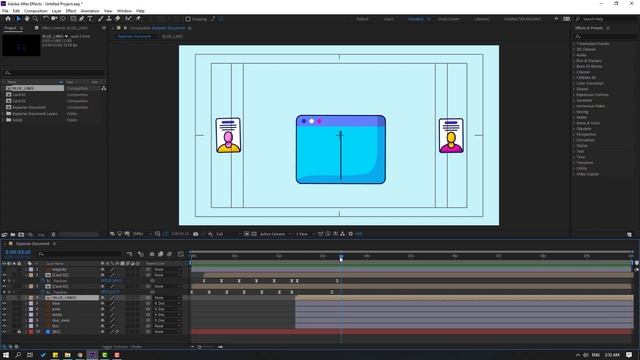Open the Composition menu
Image resolution: width=640 pixels, height=360 pixels.
click(36, 11)
